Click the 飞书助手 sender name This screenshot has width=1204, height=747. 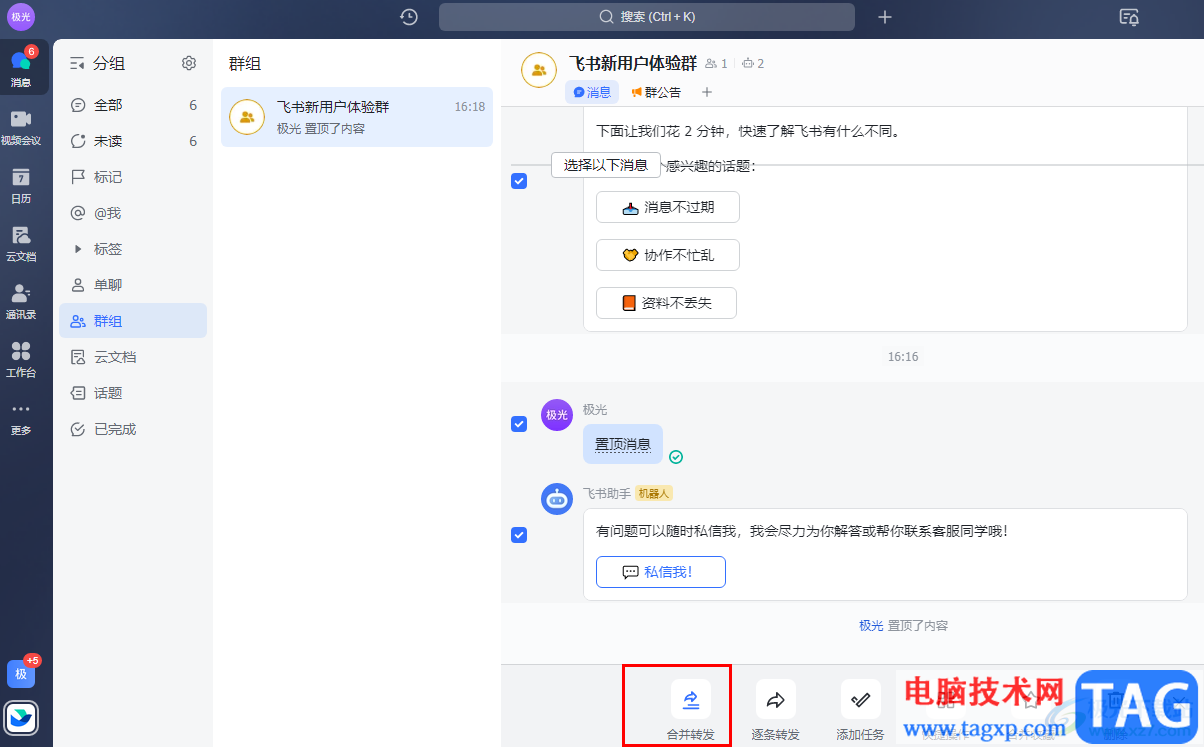tap(607, 493)
